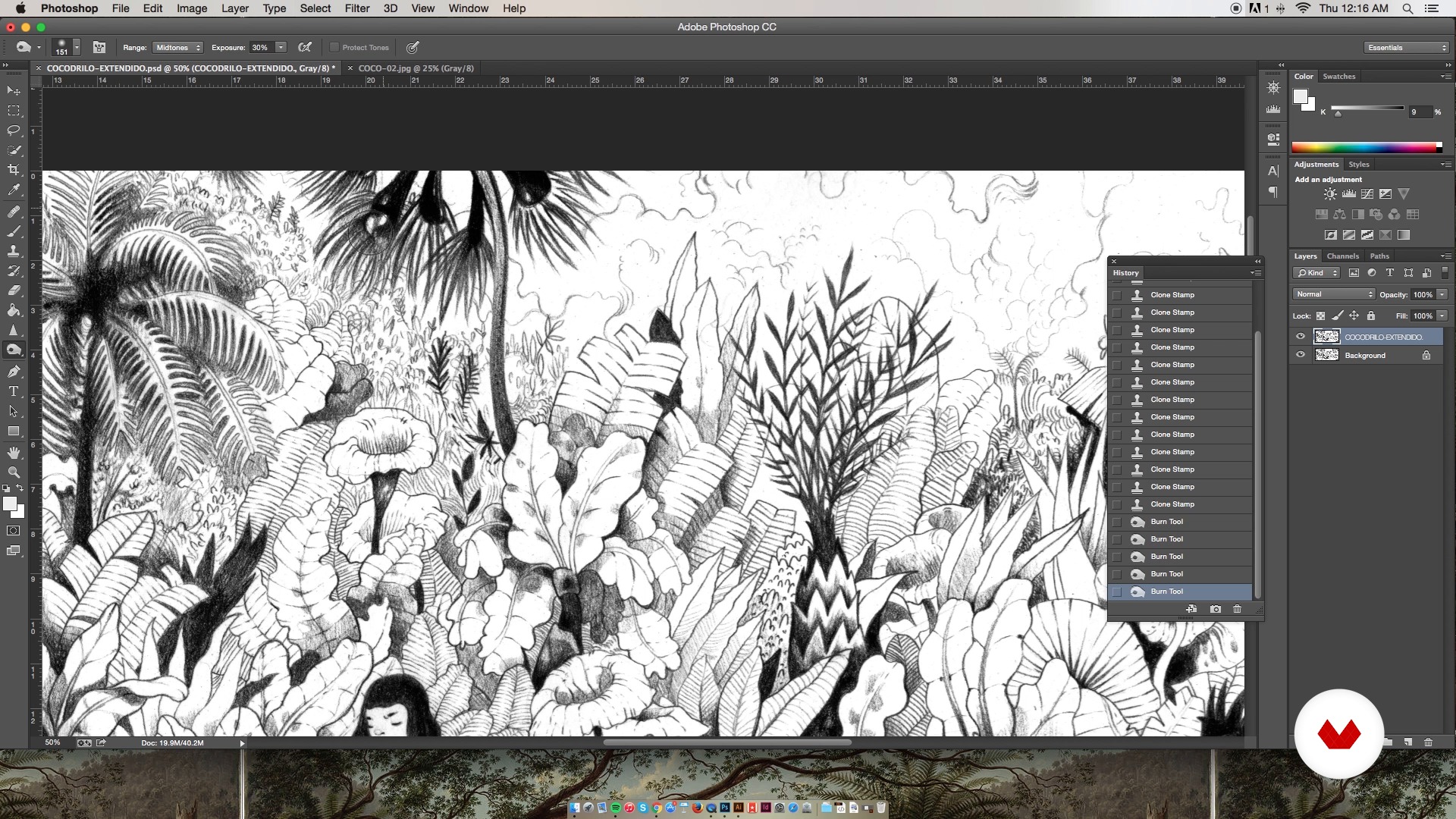1456x819 pixels.
Task: Open the Opacity slider dropdown
Action: (x=1442, y=294)
